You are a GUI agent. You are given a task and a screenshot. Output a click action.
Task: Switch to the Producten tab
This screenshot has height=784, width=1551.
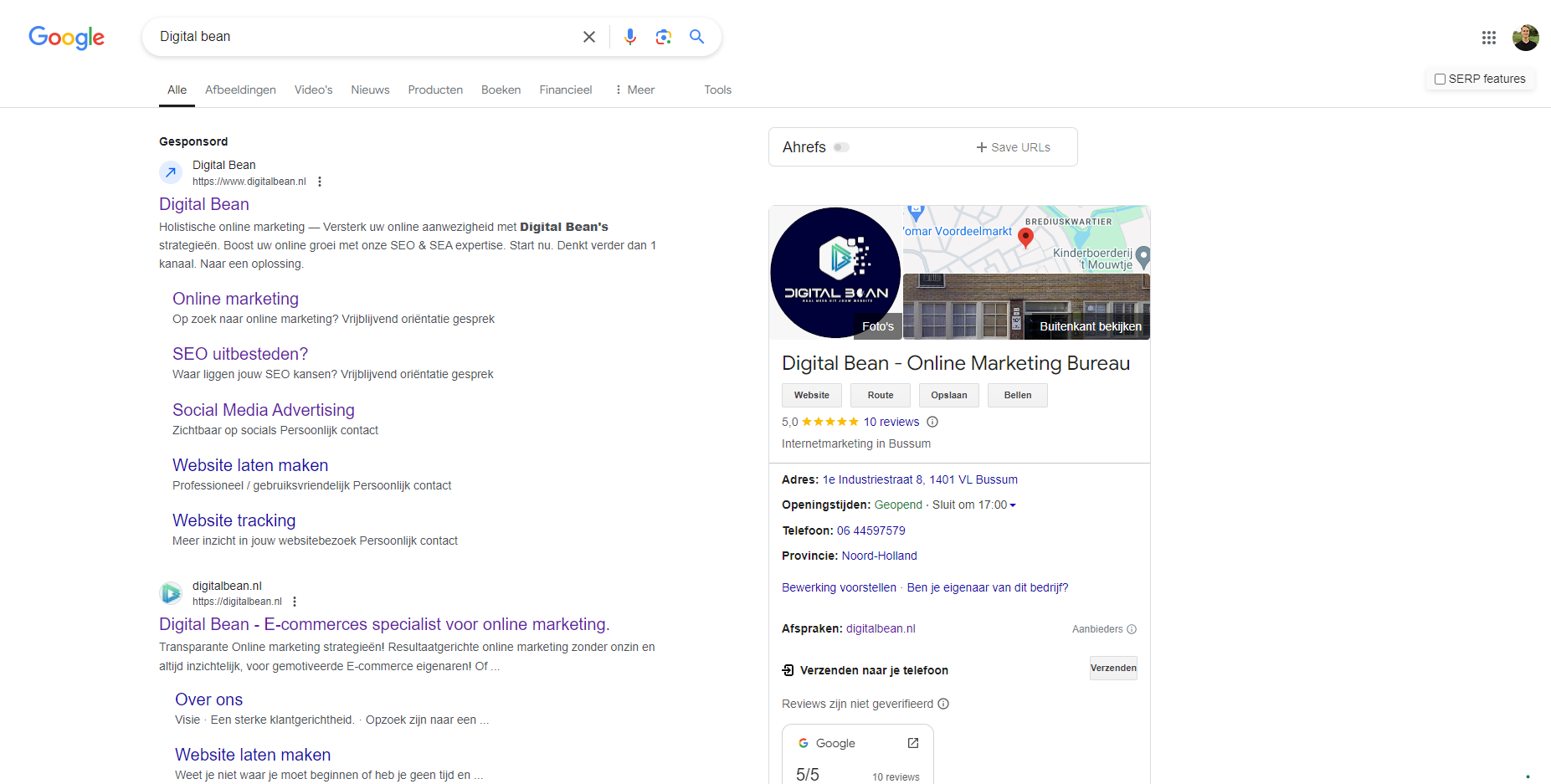[x=435, y=90]
